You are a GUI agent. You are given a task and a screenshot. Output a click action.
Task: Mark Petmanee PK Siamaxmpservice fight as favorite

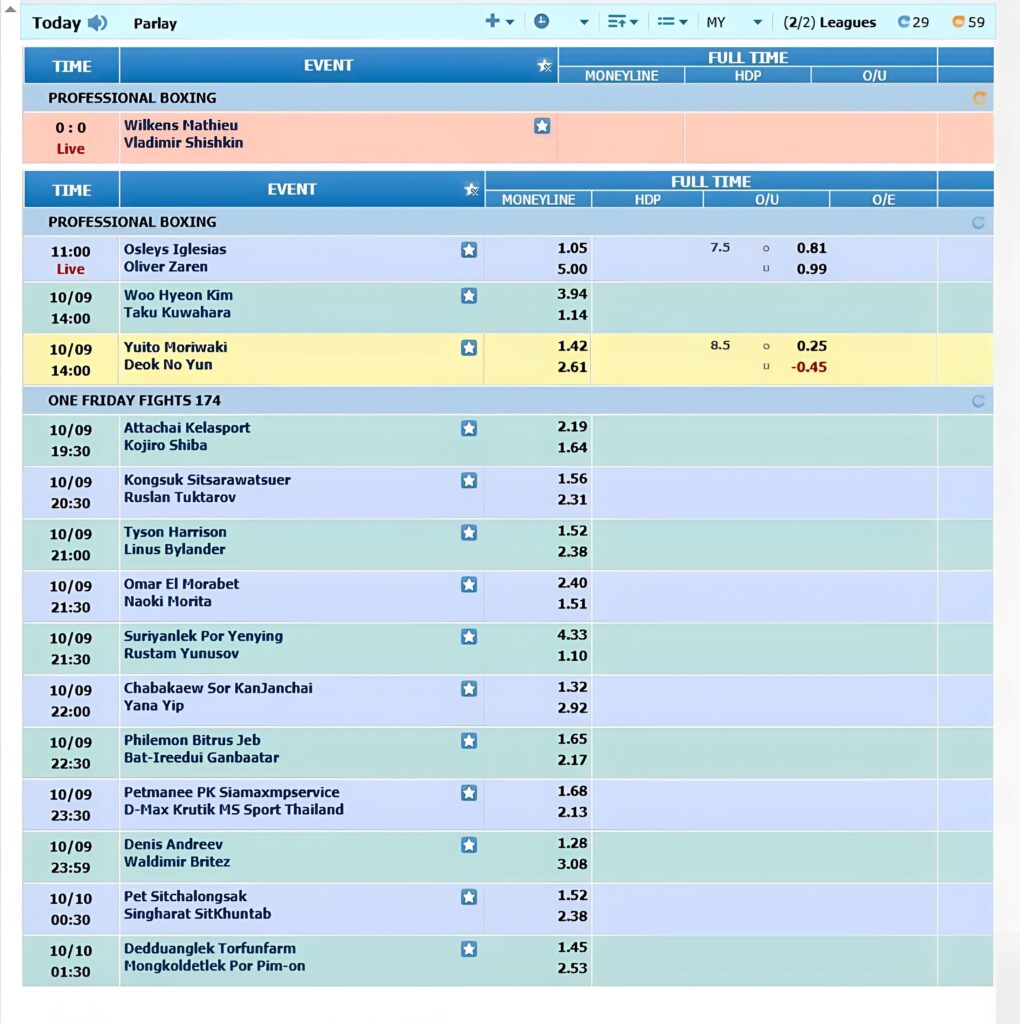tap(468, 793)
